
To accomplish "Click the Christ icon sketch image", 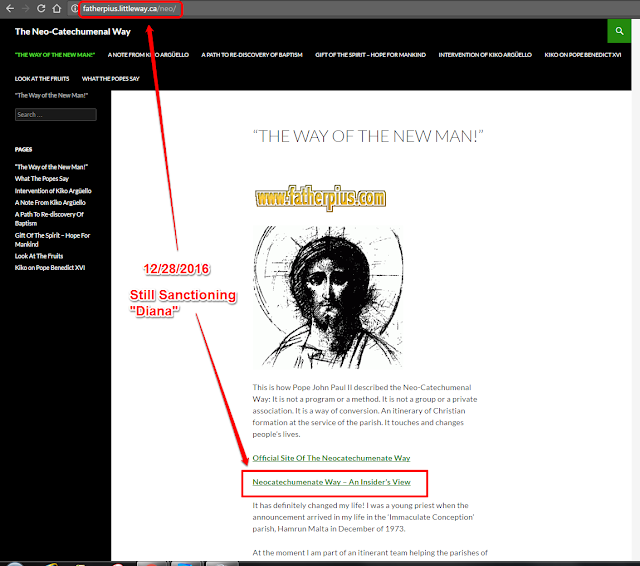I will (x=328, y=297).
